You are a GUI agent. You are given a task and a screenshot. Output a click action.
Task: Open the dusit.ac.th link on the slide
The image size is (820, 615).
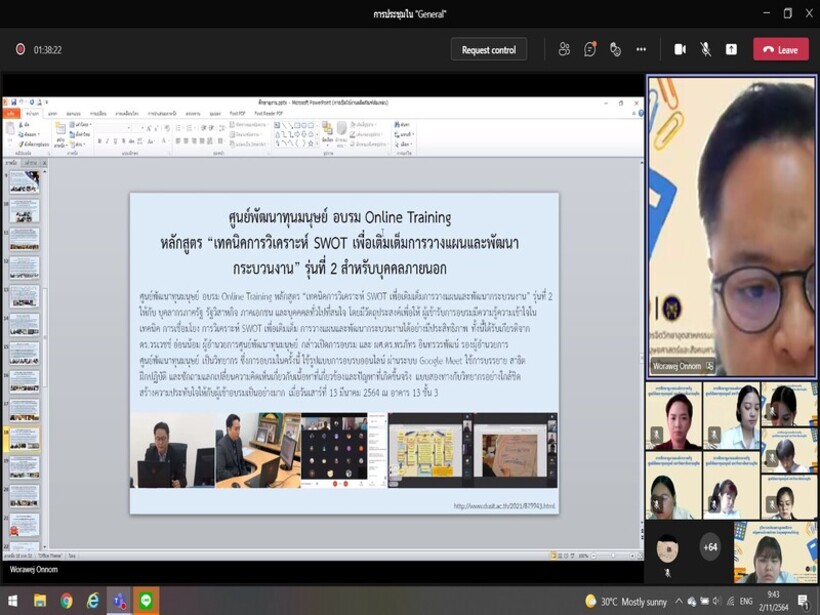pos(504,506)
